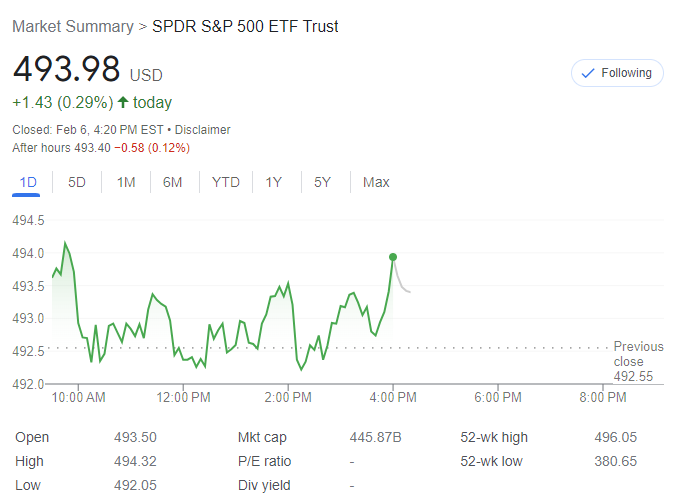Screen dimensions: 679x503
Task: Open the Disclaimer link
Action: point(204,129)
